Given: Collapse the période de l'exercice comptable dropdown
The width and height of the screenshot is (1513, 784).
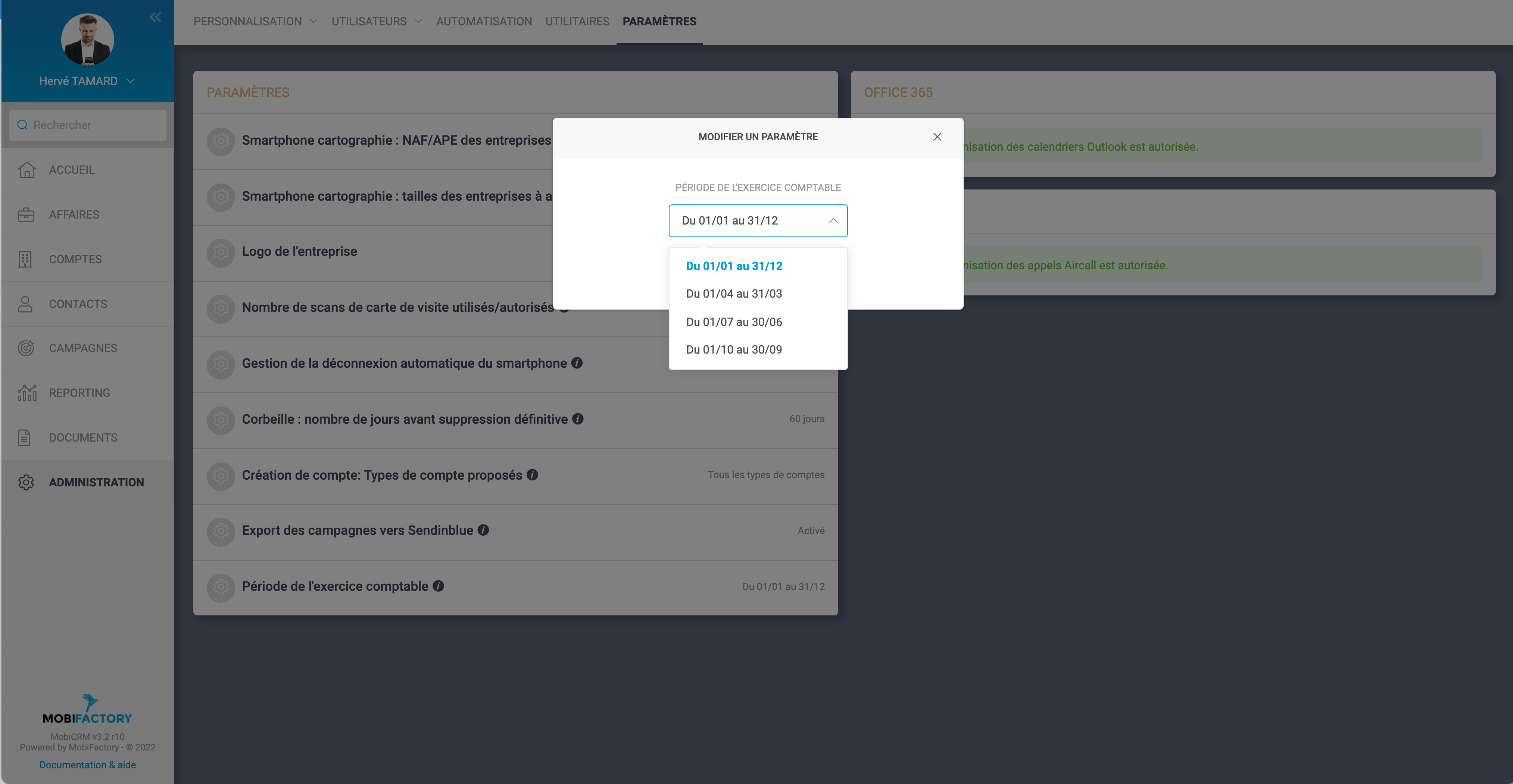Looking at the screenshot, I should [x=832, y=221].
